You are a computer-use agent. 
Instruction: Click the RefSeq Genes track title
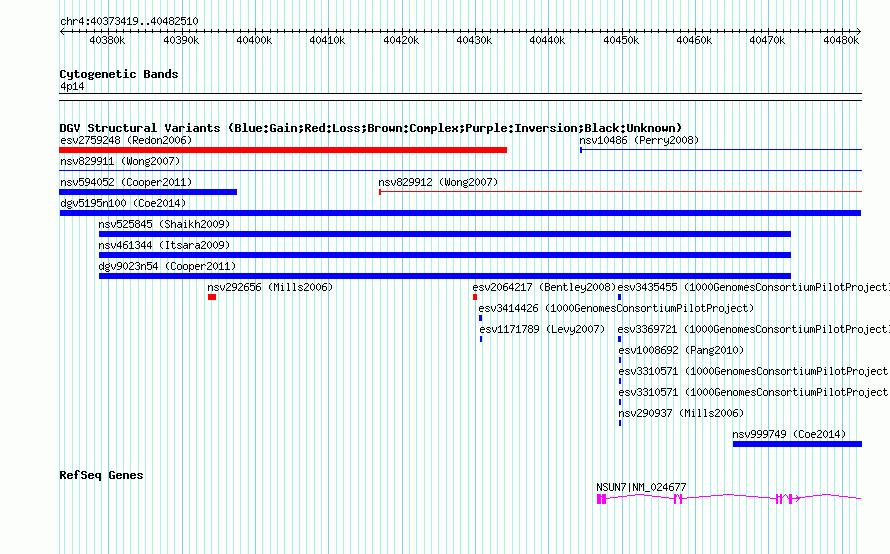[x=101, y=475]
